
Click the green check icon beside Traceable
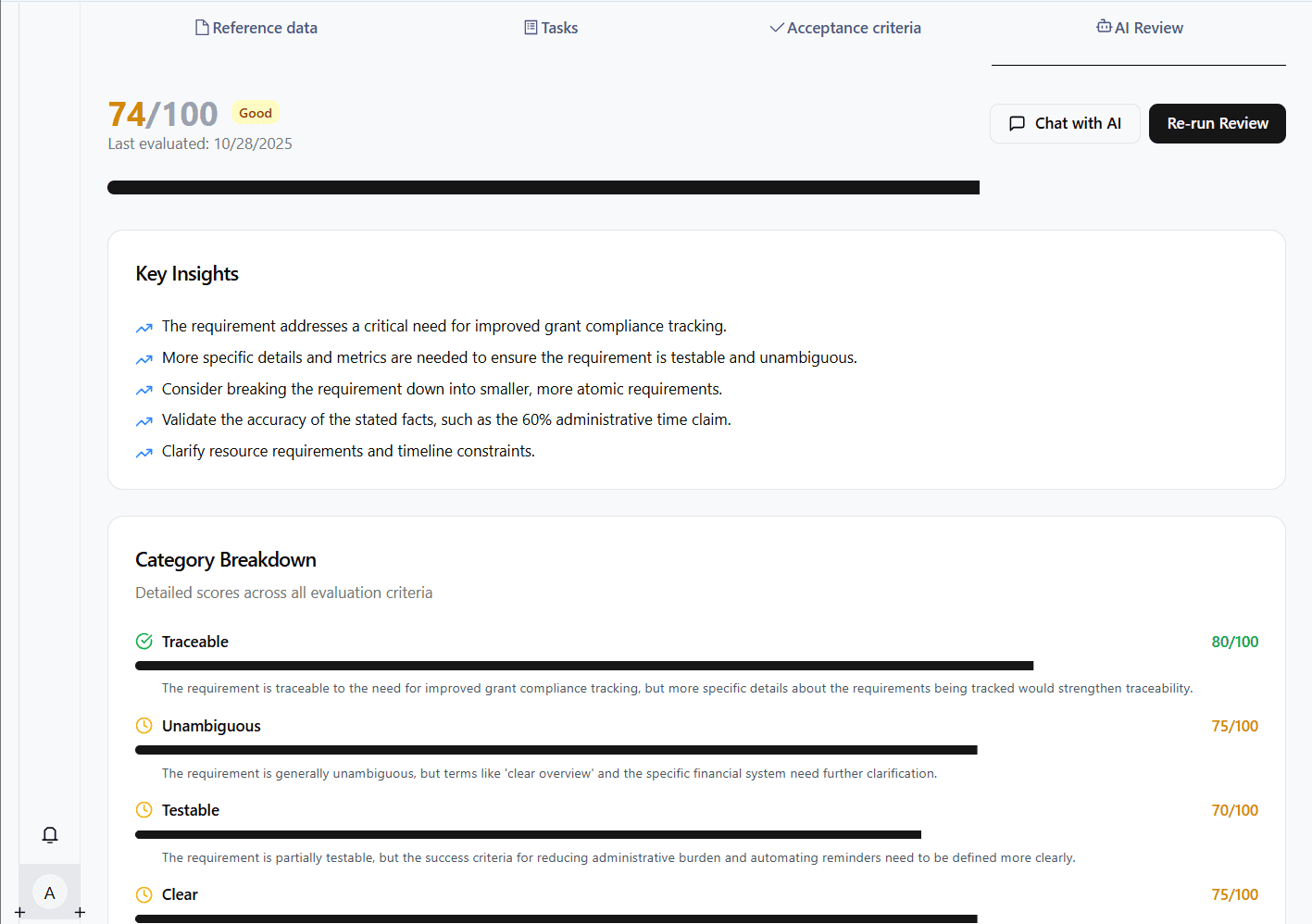[x=144, y=640]
